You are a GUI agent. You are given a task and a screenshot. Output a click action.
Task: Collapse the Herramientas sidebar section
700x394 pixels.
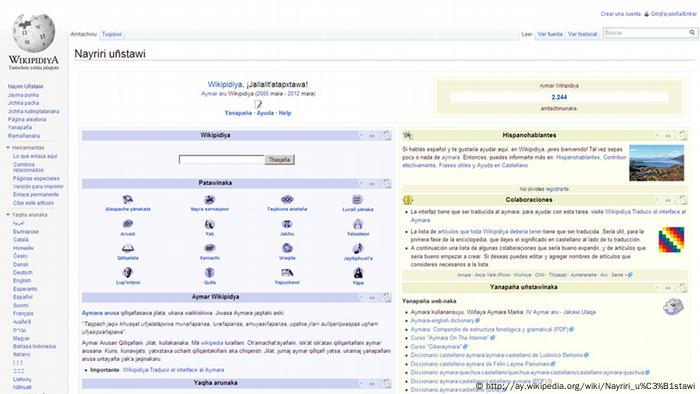8,148
